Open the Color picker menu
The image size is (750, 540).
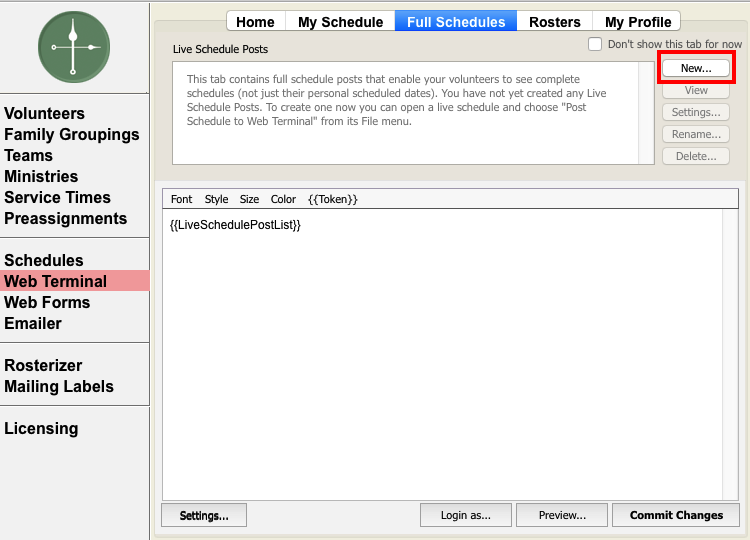pyautogui.click(x=283, y=199)
